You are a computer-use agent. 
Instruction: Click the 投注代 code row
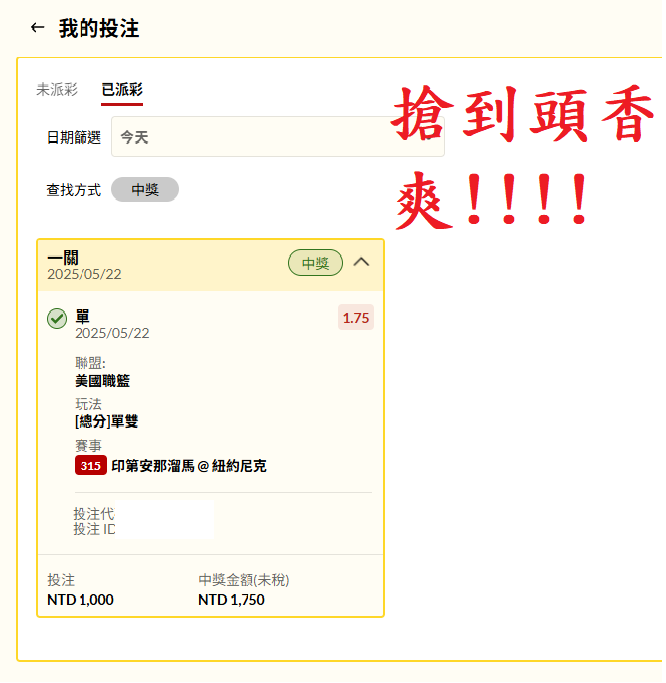point(94,514)
